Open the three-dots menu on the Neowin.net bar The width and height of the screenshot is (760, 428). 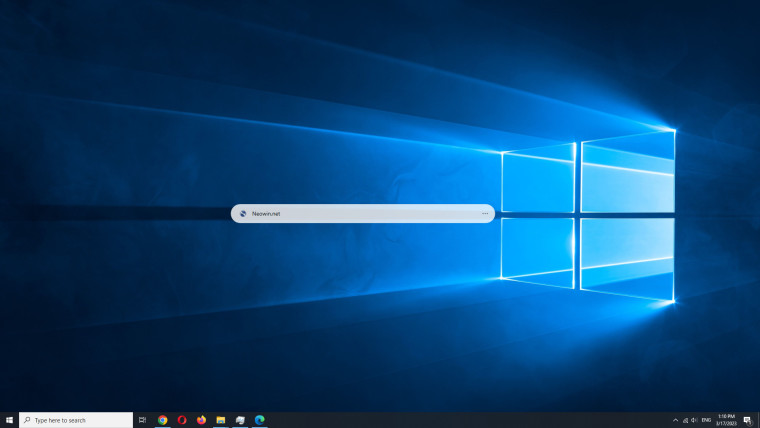pyautogui.click(x=485, y=214)
